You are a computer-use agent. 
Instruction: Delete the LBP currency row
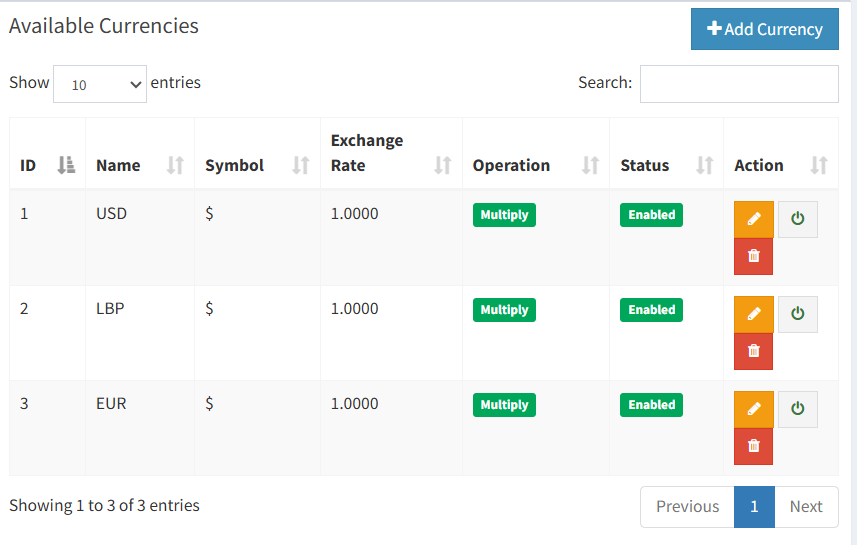(754, 351)
